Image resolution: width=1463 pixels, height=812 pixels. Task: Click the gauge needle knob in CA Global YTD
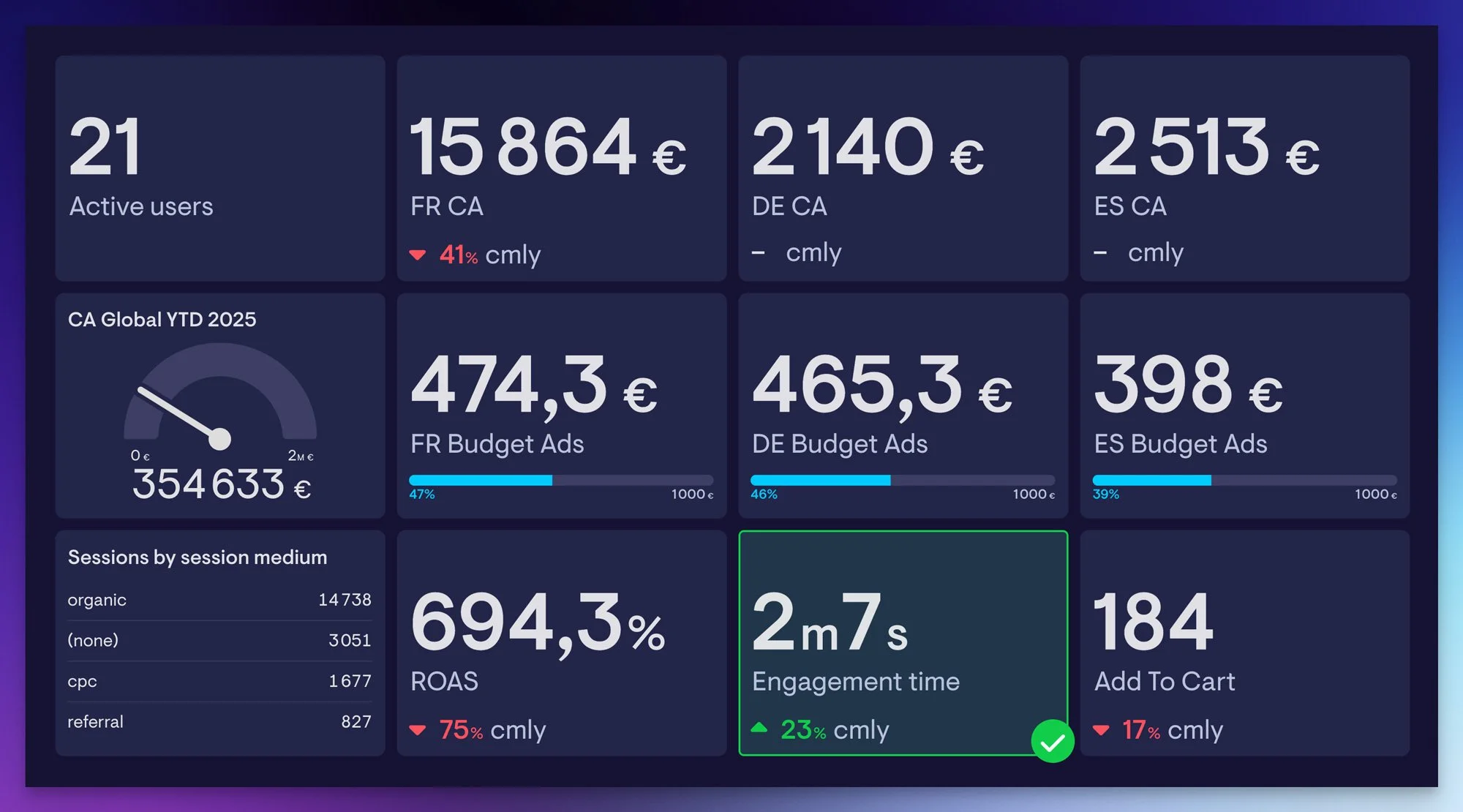pyautogui.click(x=219, y=439)
